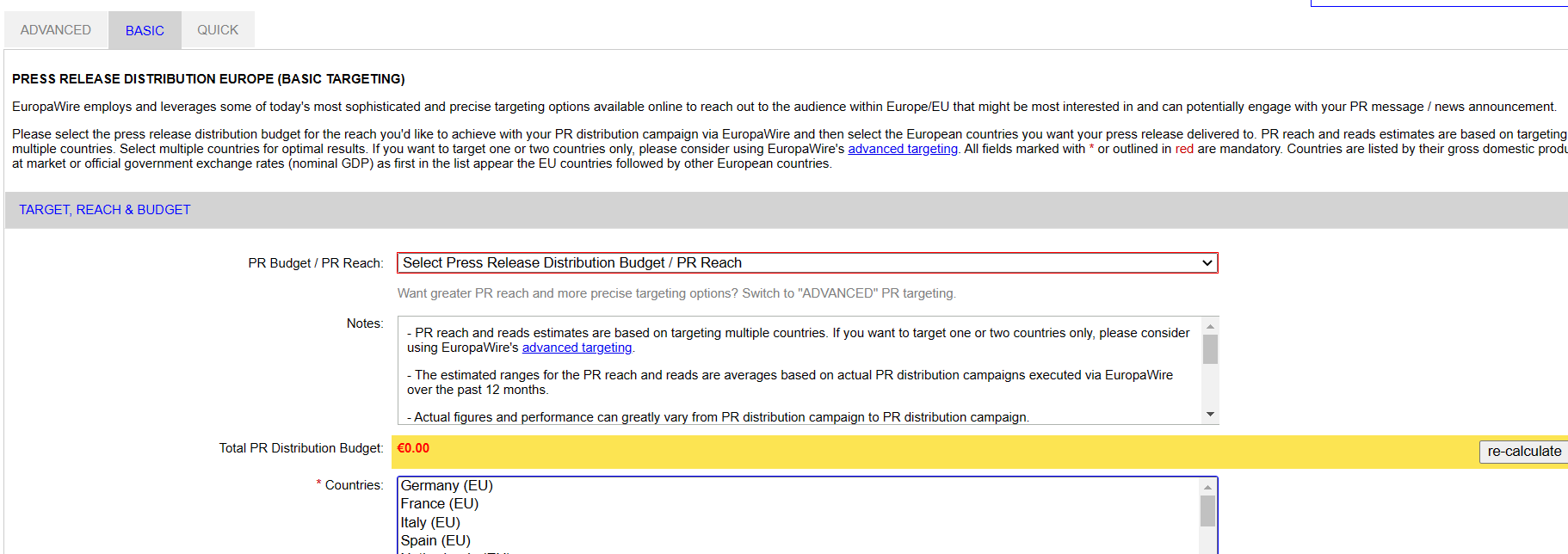
Task: Select the BASIC tab
Action: coord(145,31)
